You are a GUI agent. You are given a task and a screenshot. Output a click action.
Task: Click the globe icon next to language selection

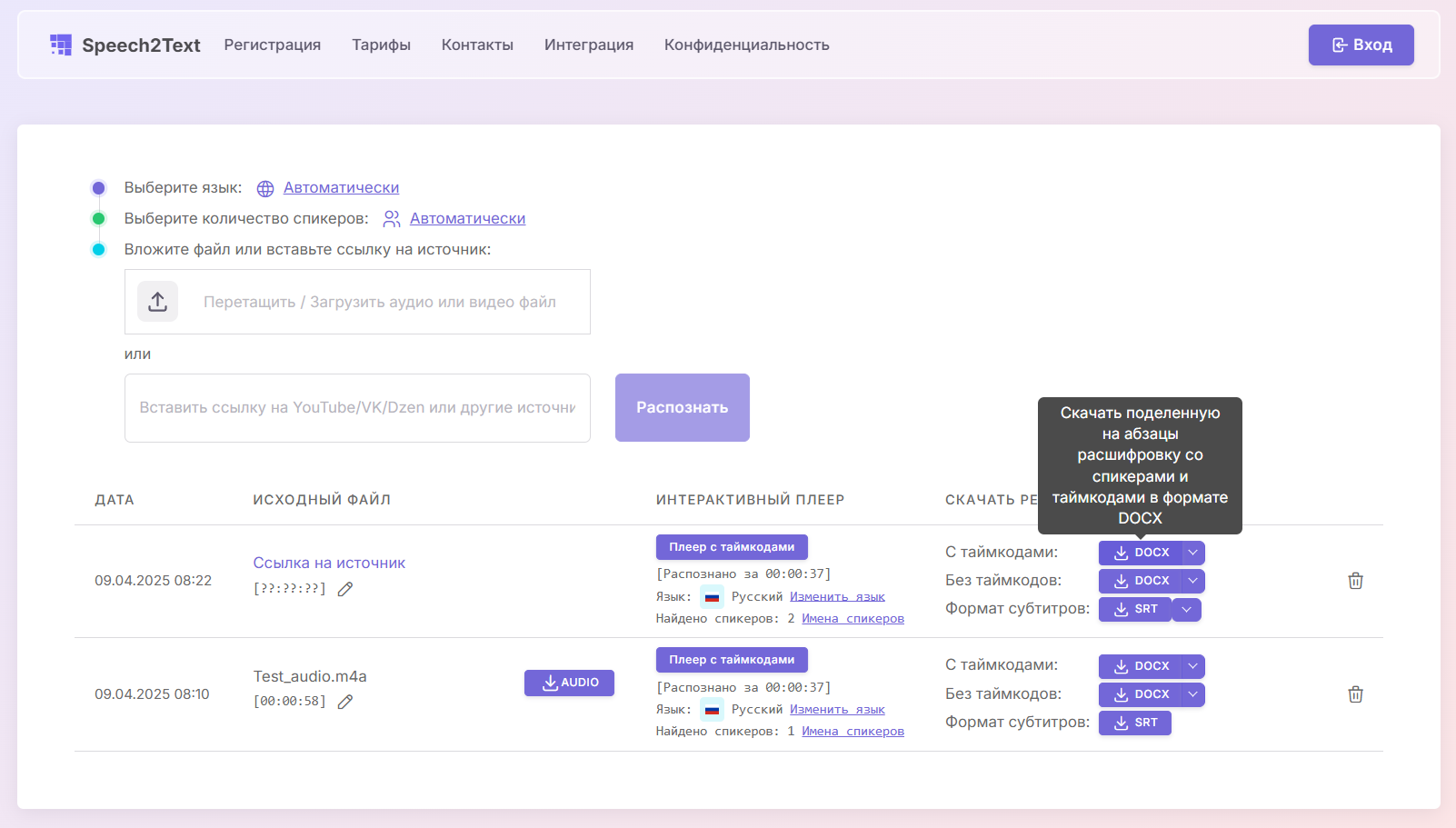coord(264,188)
